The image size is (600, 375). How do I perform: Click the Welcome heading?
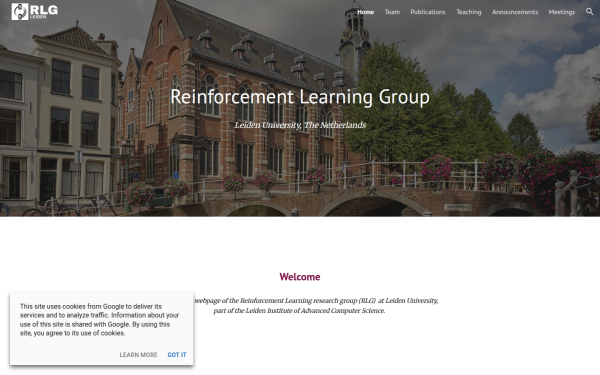click(300, 277)
